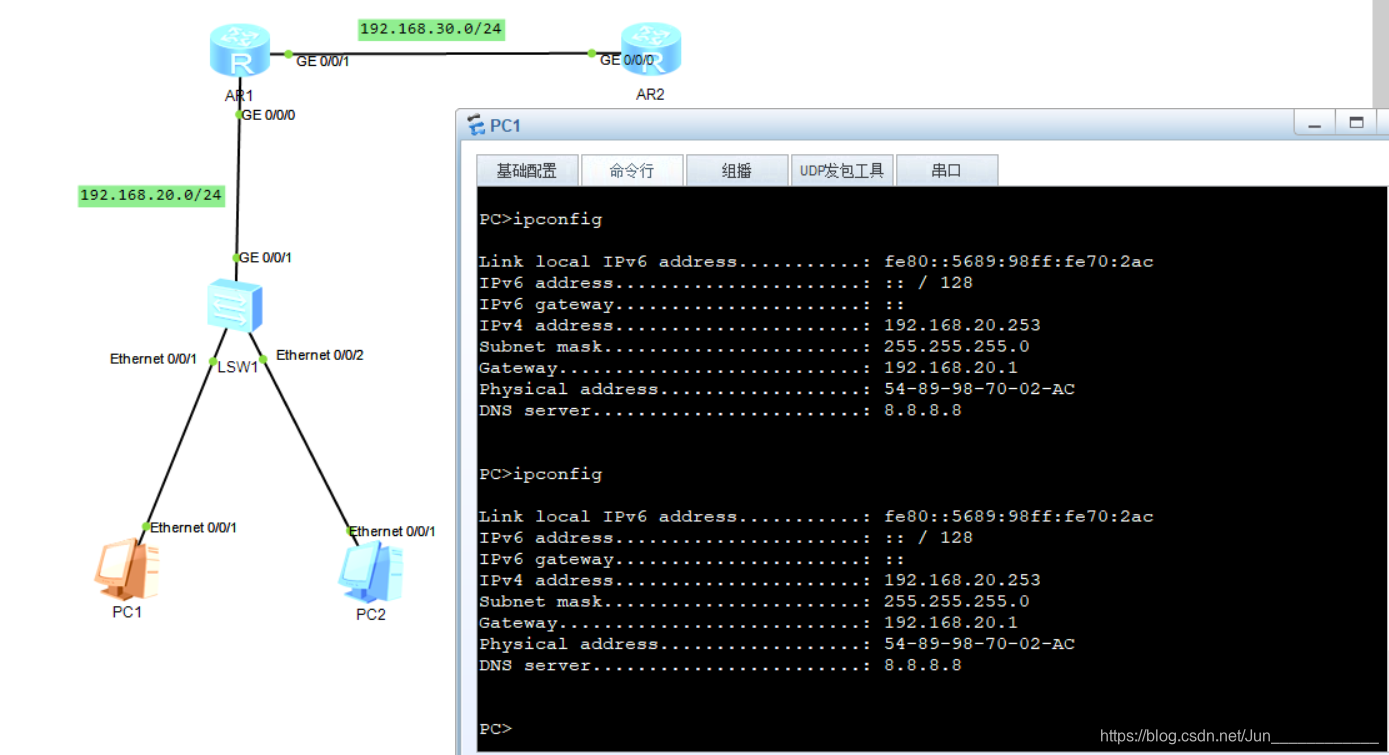
Task: Switch to the 命令行 tab
Action: [632, 171]
